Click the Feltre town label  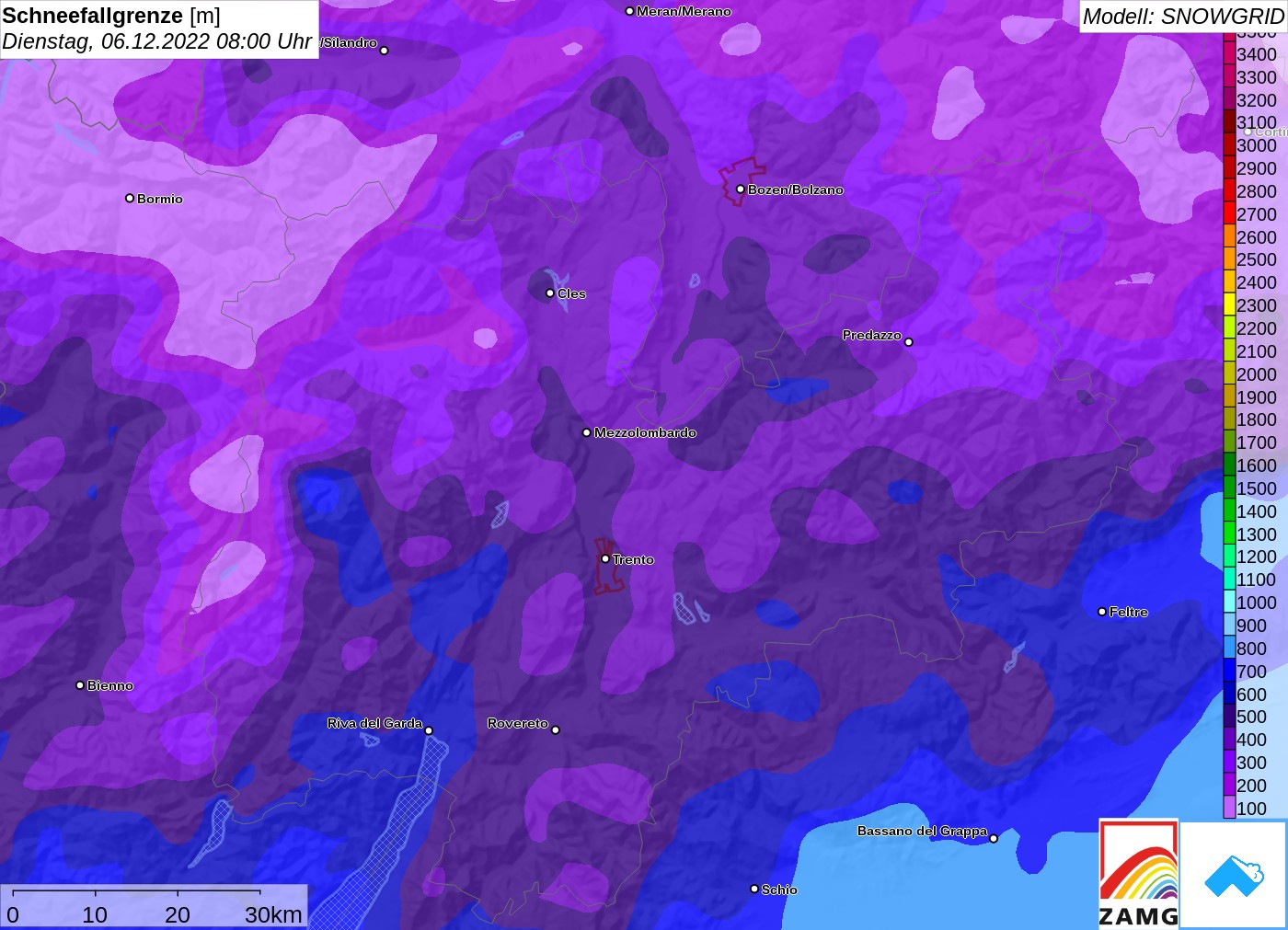click(1128, 612)
